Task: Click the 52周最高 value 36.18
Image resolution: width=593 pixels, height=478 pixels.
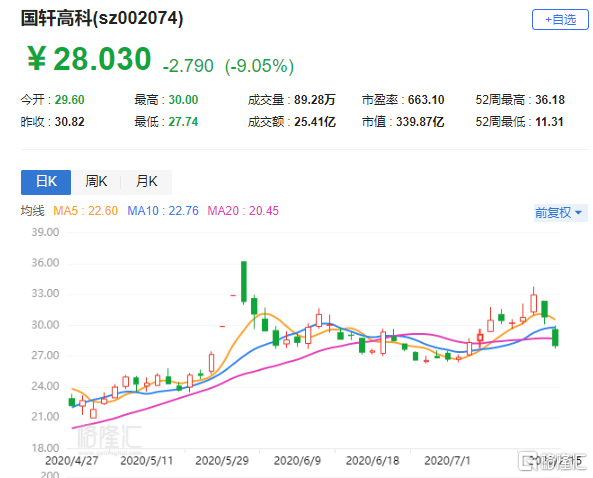Action: coord(550,100)
